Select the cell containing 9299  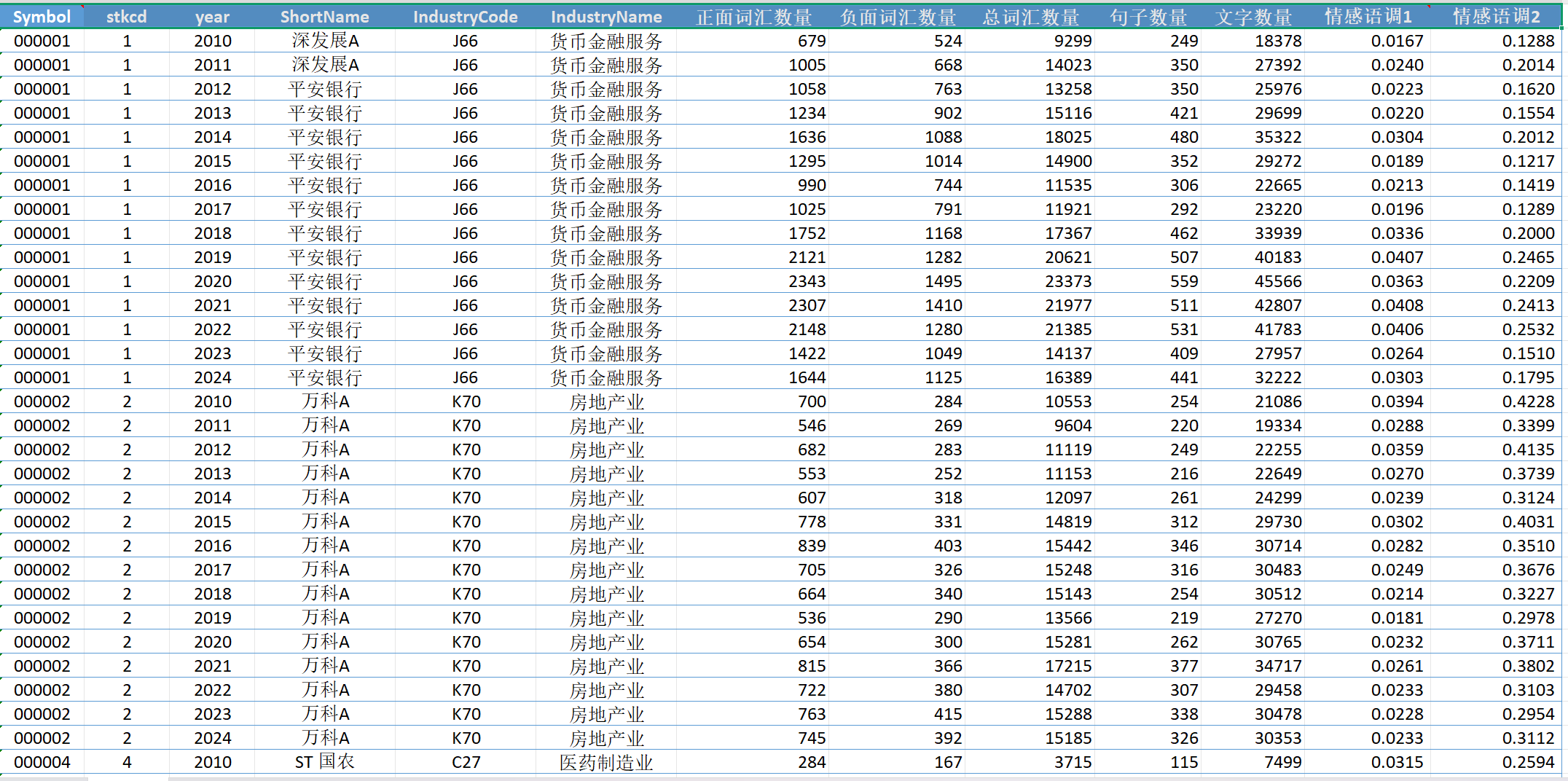(1030, 41)
